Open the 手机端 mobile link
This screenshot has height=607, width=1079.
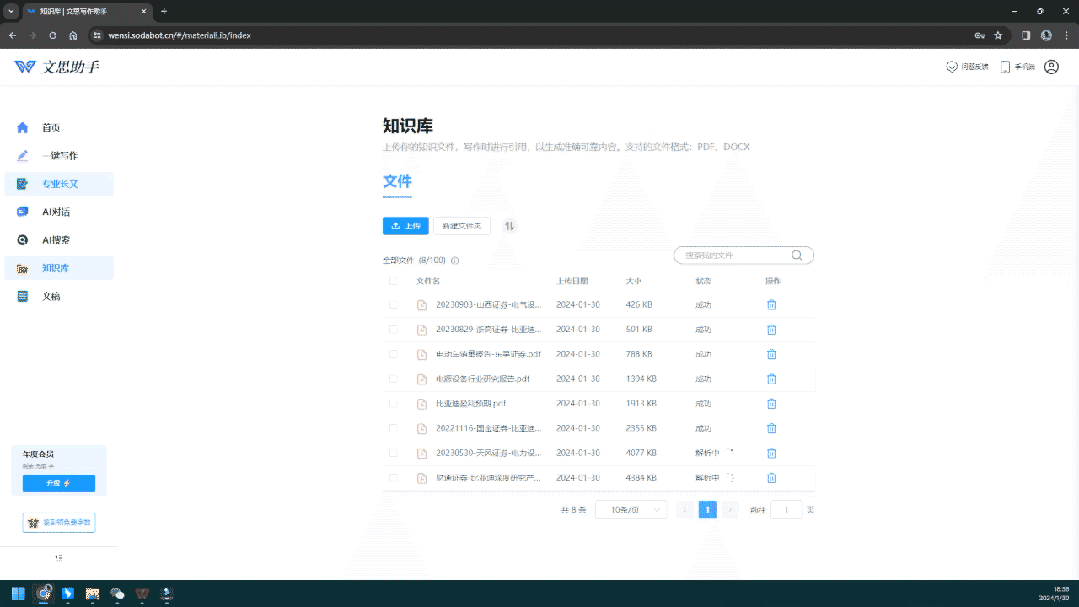click(1018, 67)
